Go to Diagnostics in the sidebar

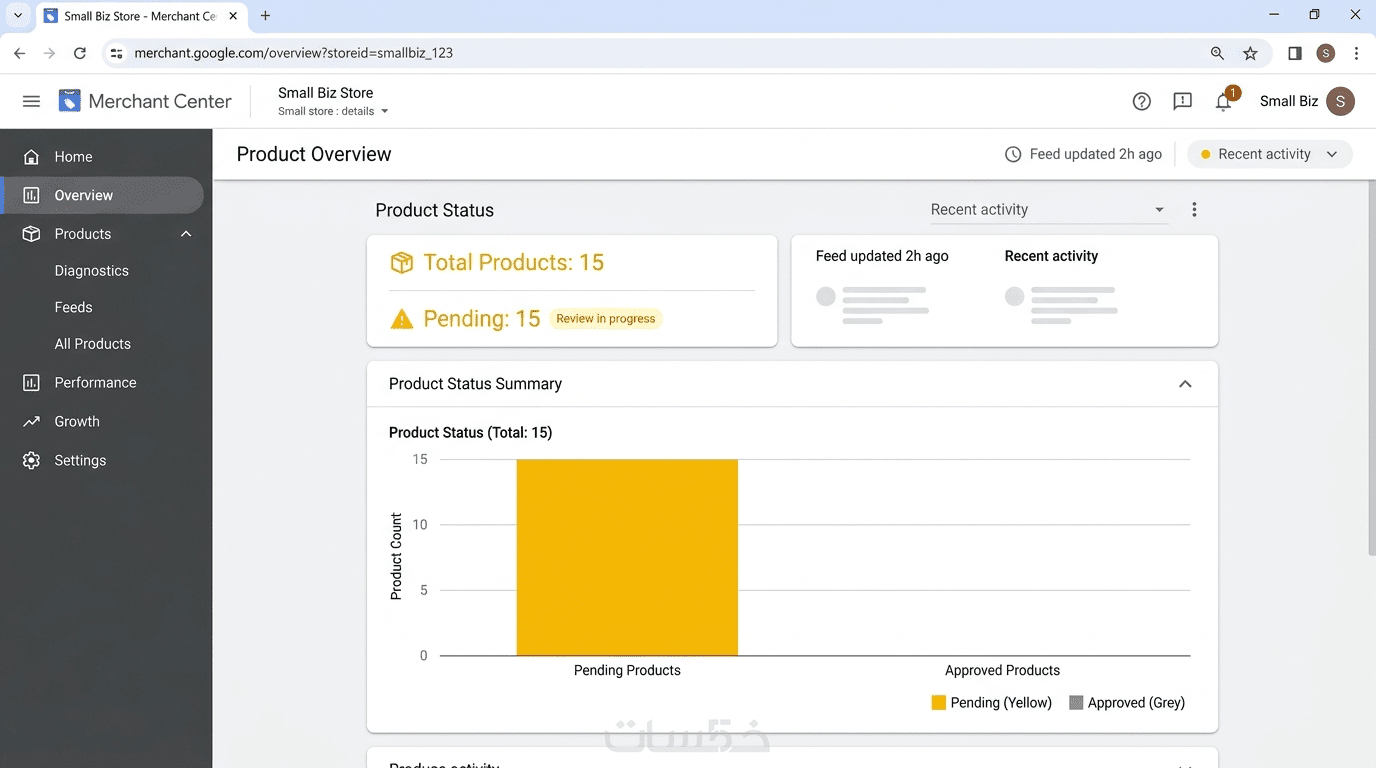click(x=92, y=271)
